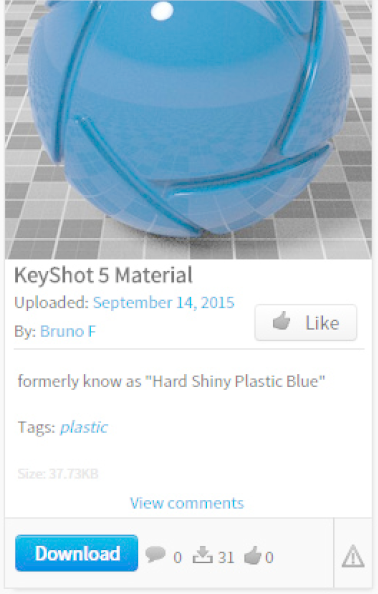Click the faded Size 37.73KB text
This screenshot has width=378, height=594.
(58, 474)
